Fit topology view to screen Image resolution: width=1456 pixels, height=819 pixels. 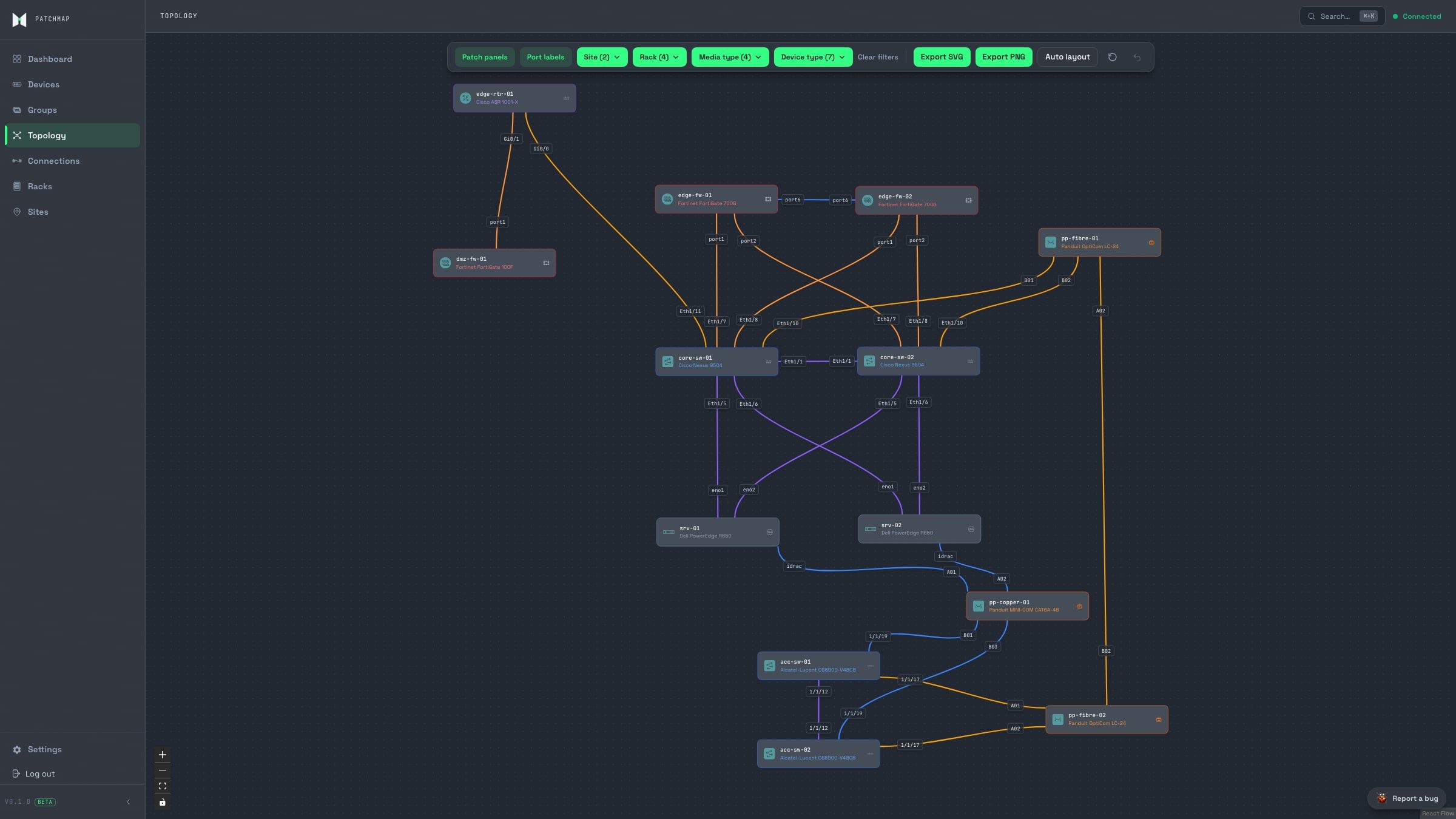[163, 786]
